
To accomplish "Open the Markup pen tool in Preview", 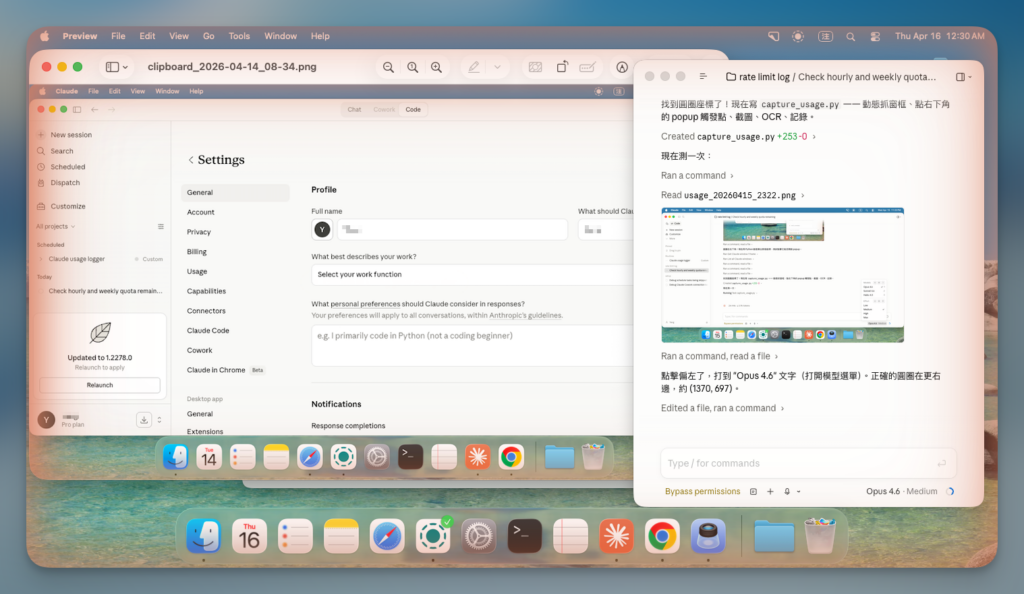I will click(473, 67).
